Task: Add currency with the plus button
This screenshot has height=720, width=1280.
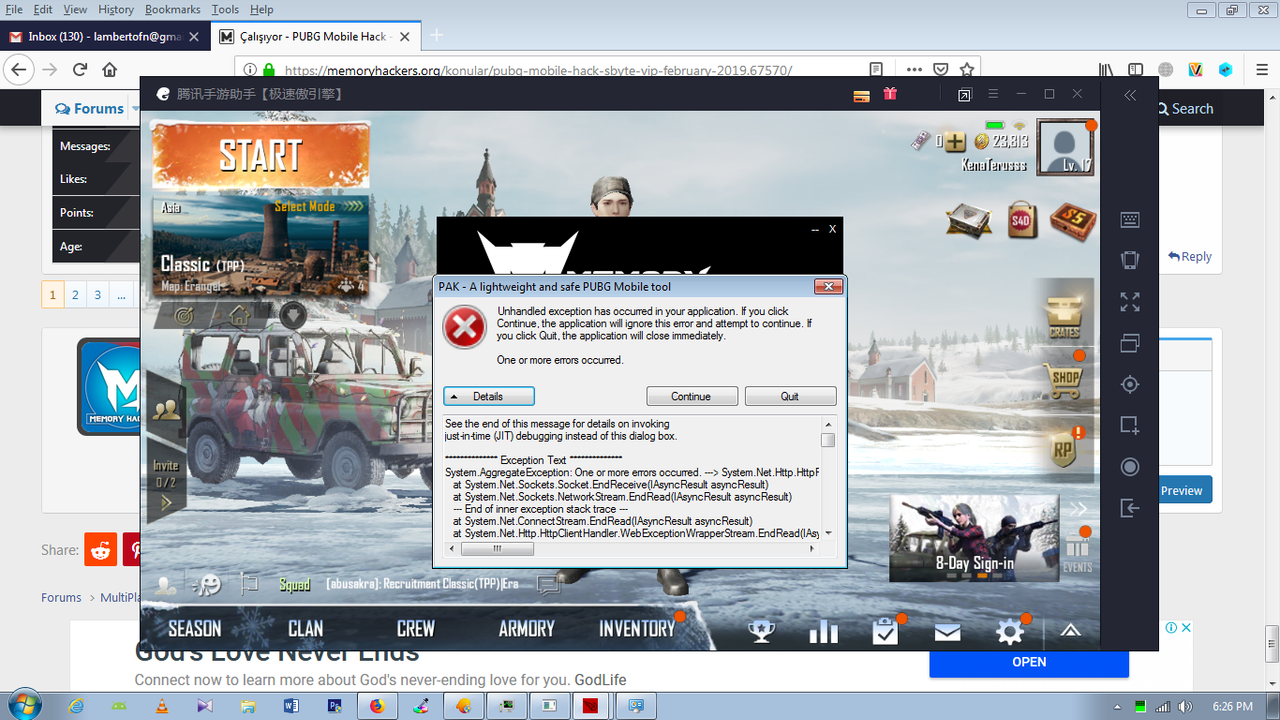Action: pos(955,142)
